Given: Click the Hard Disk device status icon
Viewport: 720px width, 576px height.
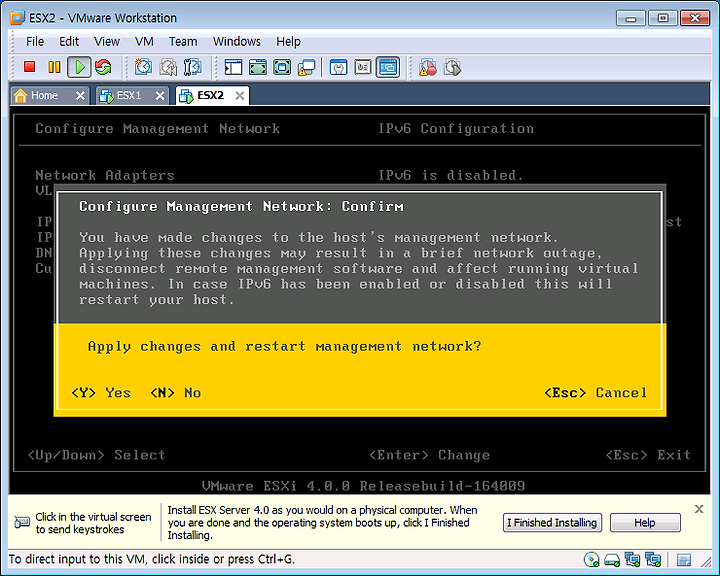Looking at the screenshot, I should [x=612, y=559].
